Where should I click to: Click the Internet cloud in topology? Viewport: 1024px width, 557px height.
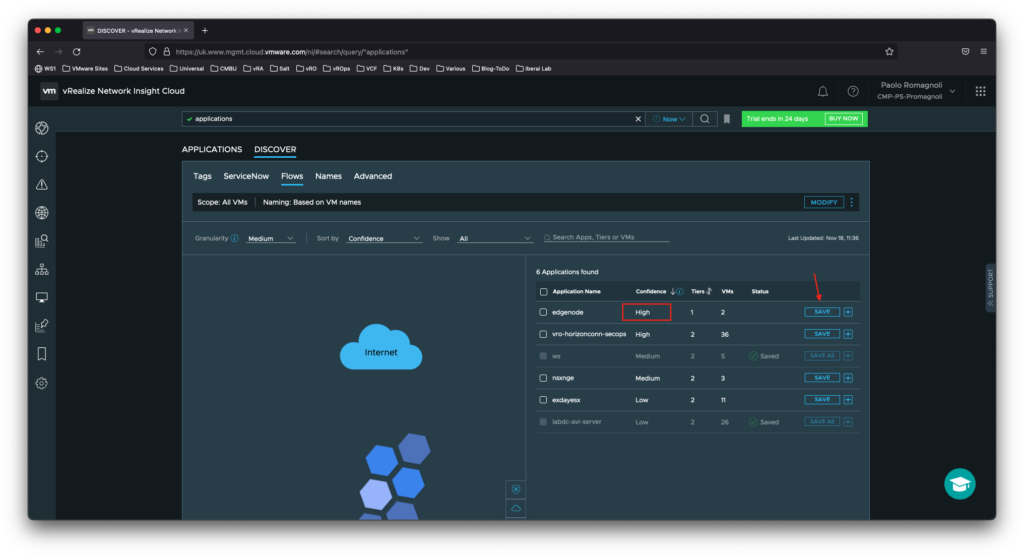click(381, 347)
